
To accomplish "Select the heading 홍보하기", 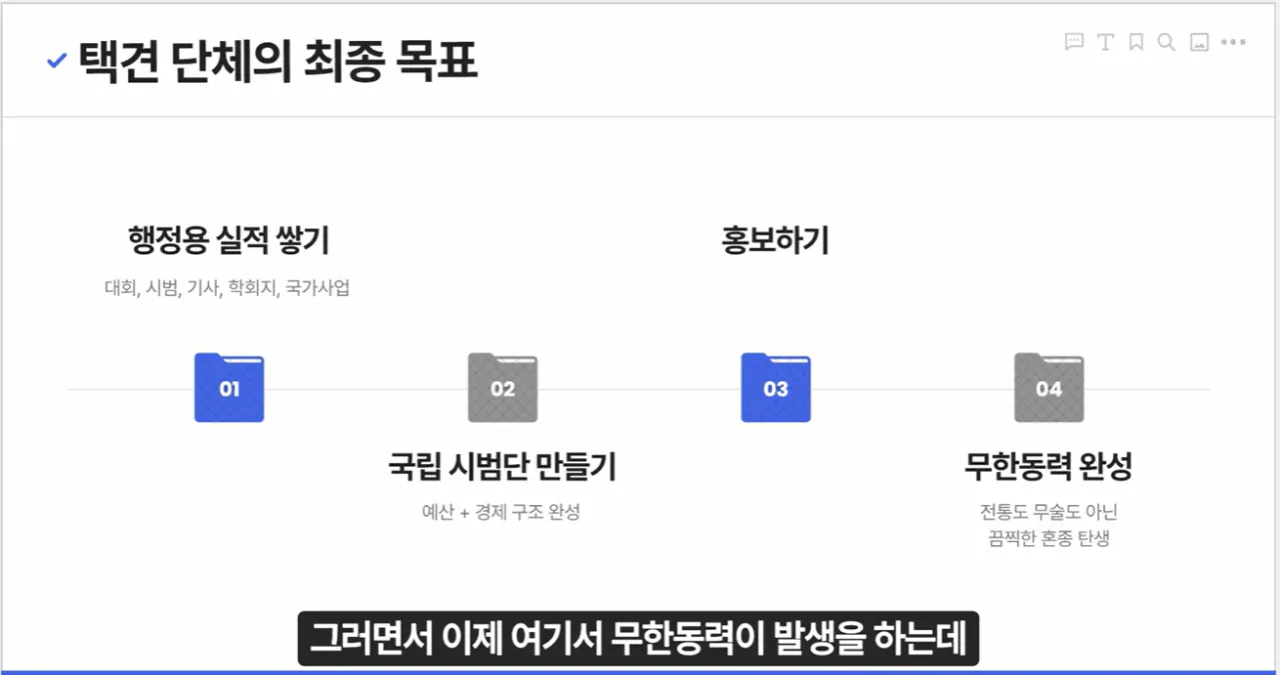I will click(775, 241).
